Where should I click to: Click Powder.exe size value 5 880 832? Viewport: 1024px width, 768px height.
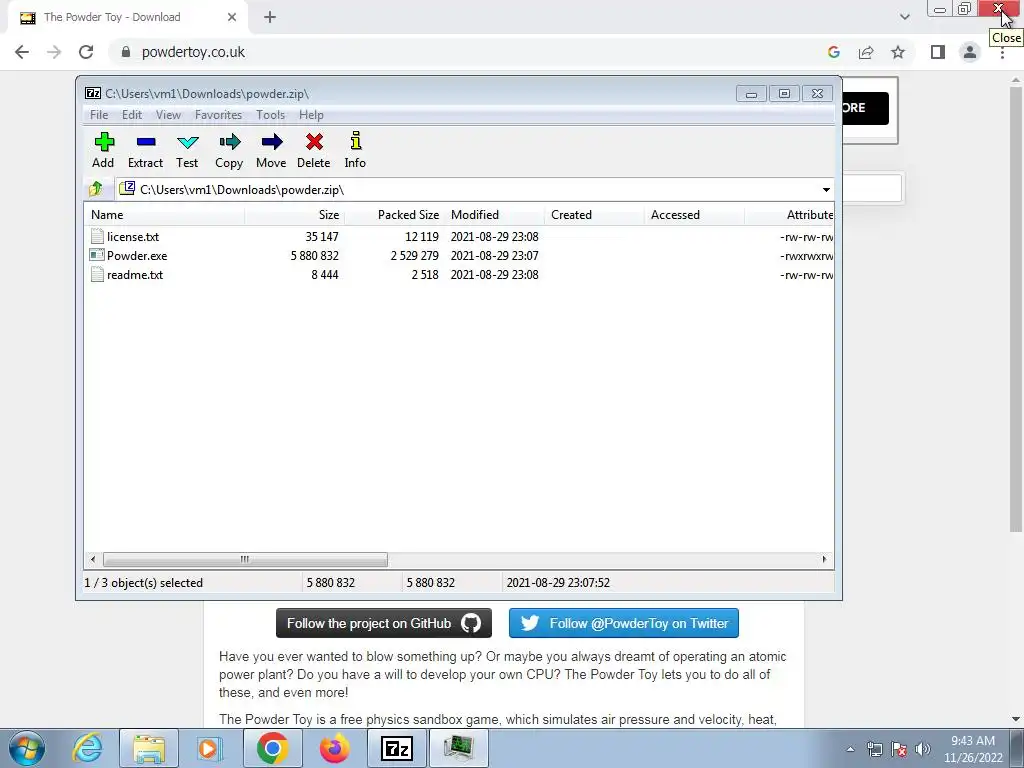pos(315,255)
